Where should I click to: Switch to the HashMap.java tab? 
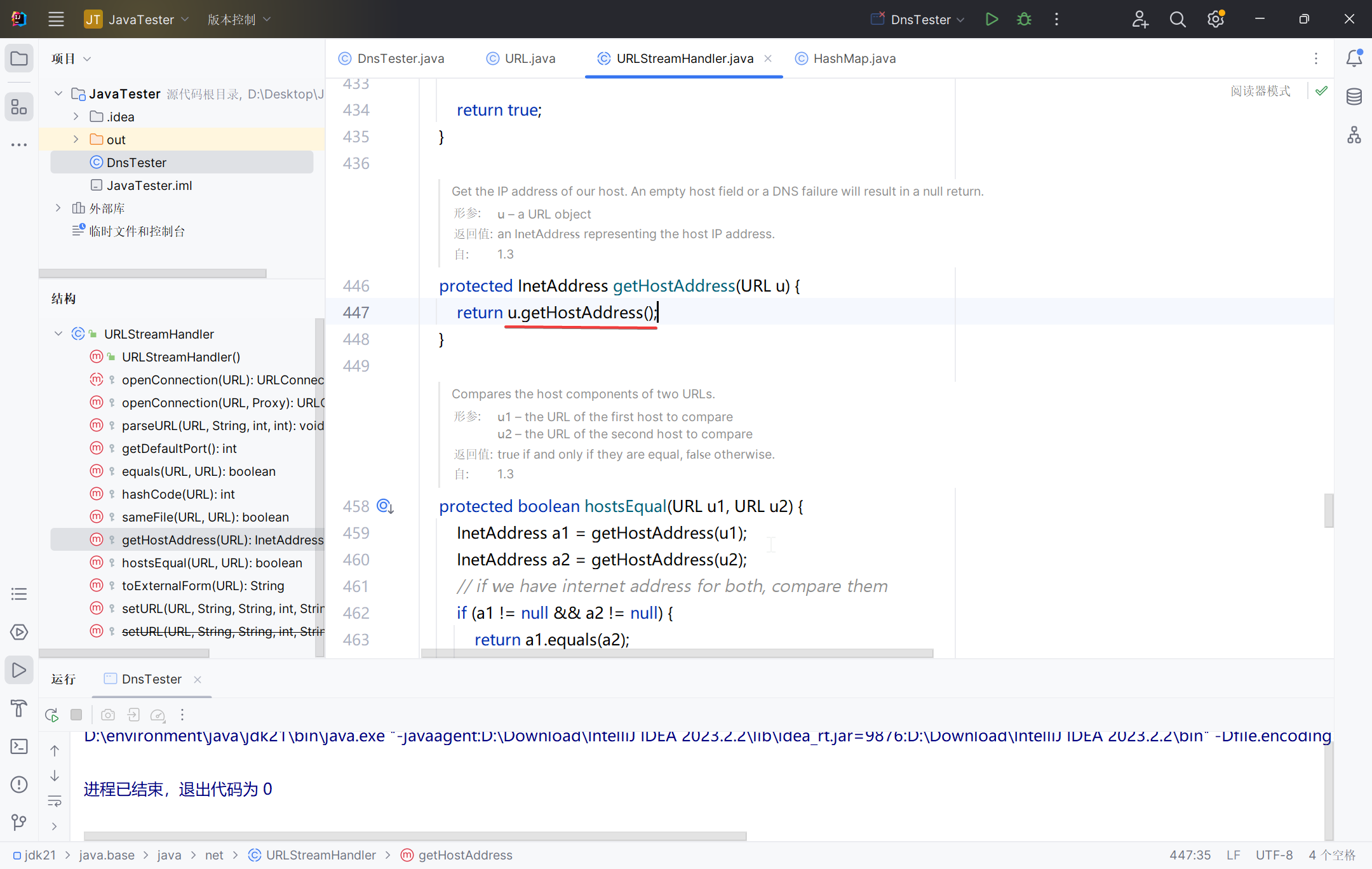pos(854,58)
